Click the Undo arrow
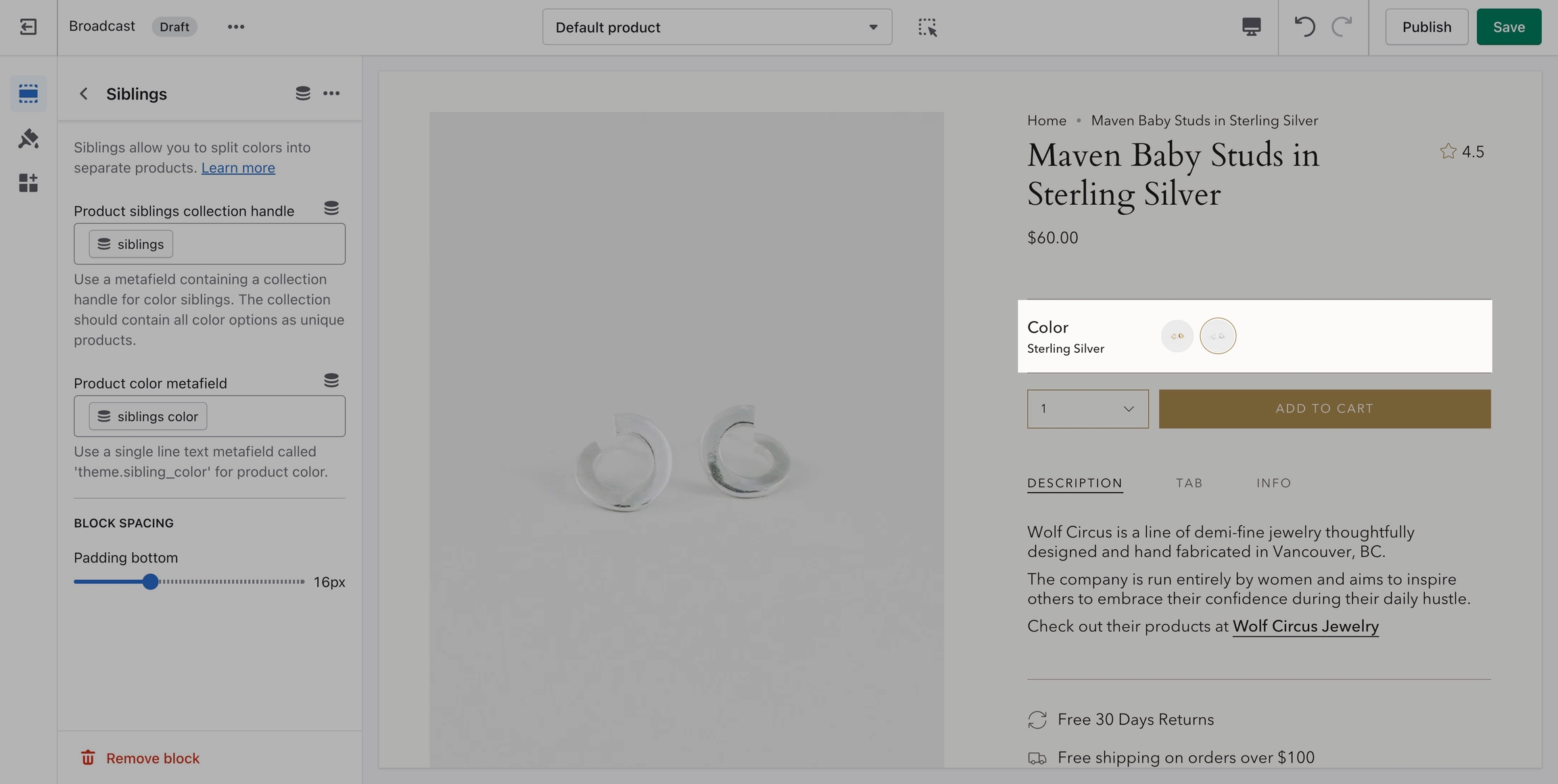This screenshot has width=1558, height=784. [1304, 27]
